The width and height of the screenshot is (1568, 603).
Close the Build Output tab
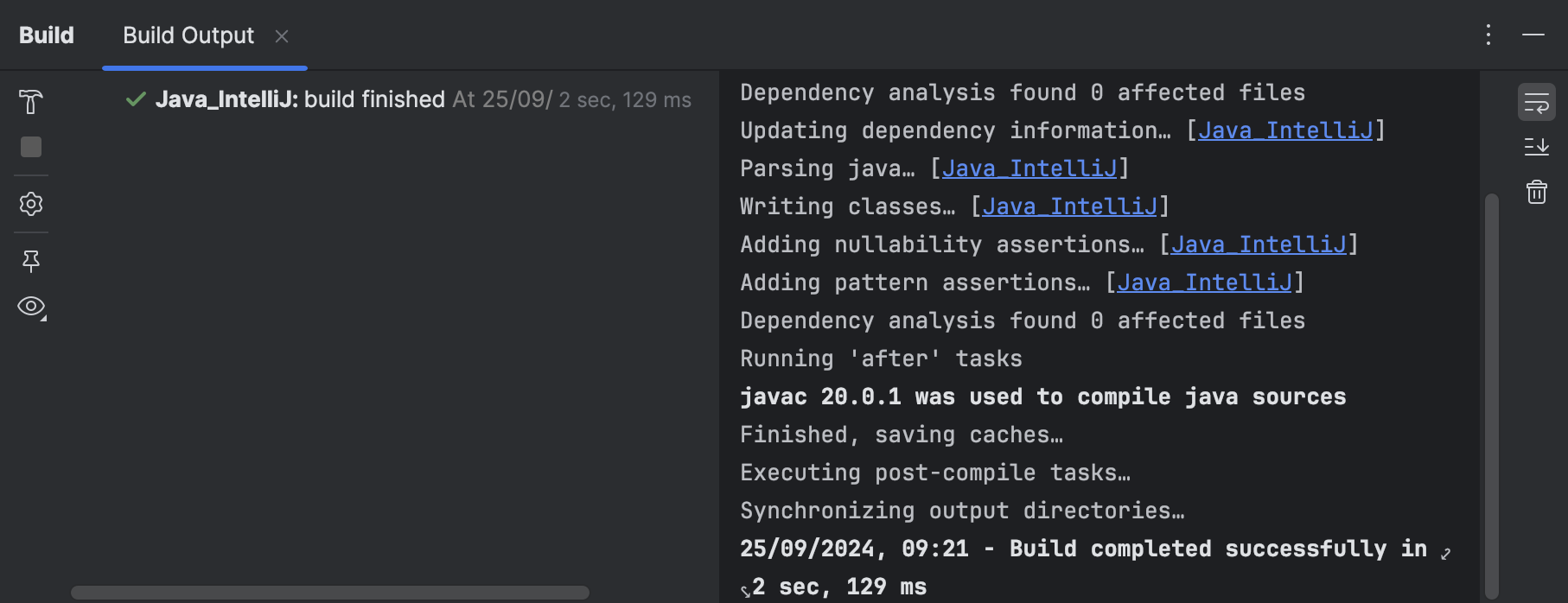click(282, 36)
